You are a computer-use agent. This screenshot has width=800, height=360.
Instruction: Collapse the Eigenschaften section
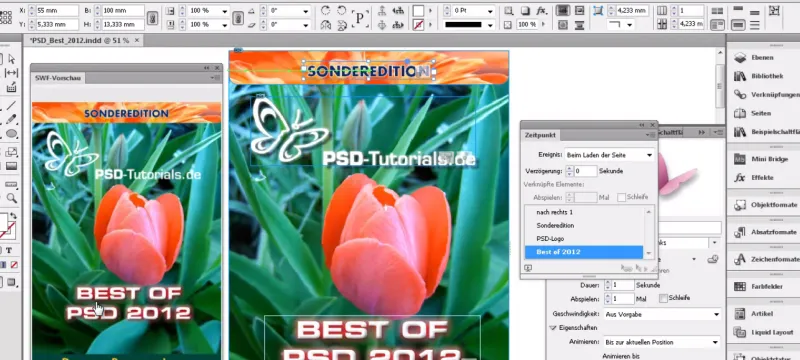click(x=553, y=328)
